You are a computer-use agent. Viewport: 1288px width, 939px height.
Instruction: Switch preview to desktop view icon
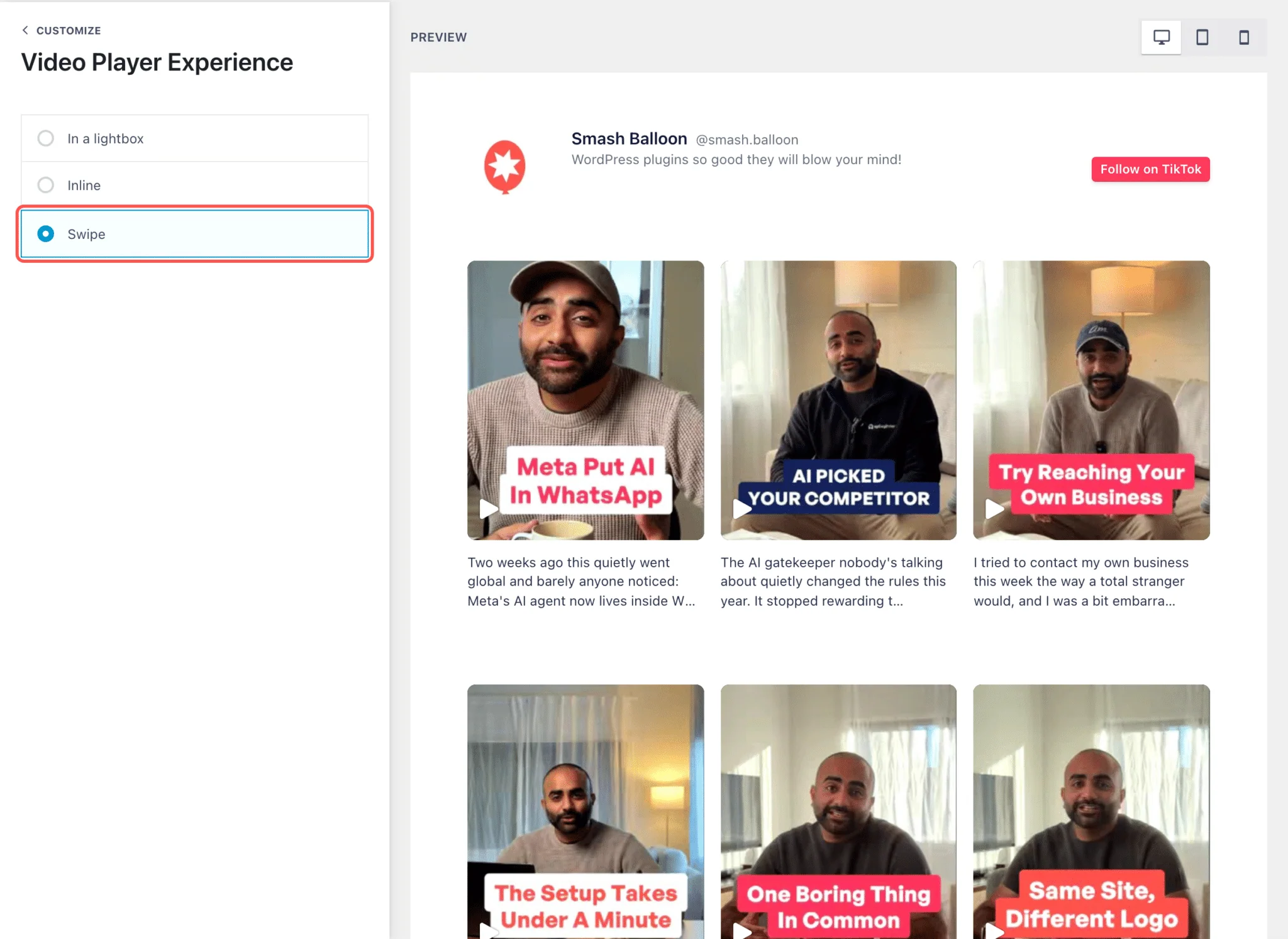[x=1161, y=37]
